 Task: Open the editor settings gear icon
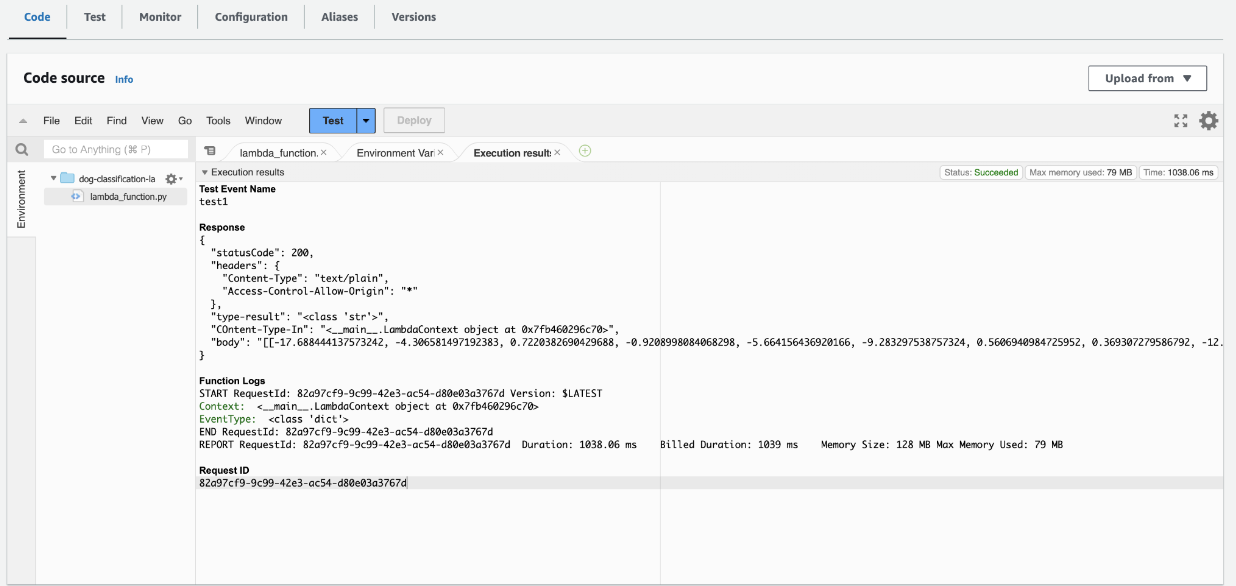pyautogui.click(x=1209, y=121)
